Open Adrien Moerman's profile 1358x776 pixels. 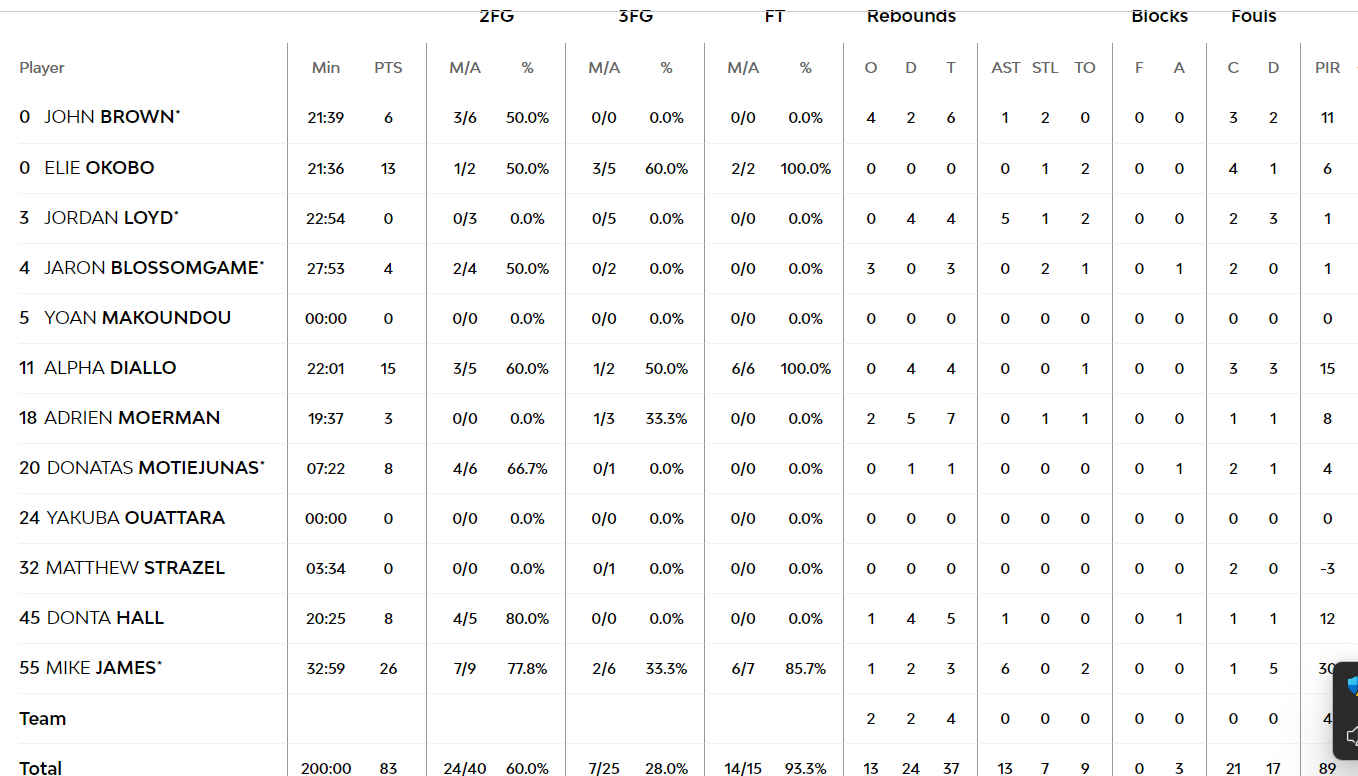[132, 418]
